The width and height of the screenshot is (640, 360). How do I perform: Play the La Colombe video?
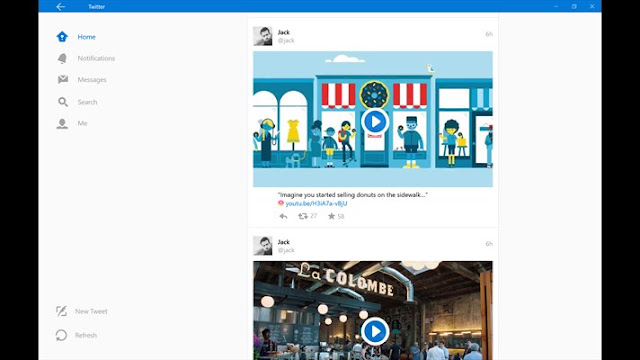(375, 331)
